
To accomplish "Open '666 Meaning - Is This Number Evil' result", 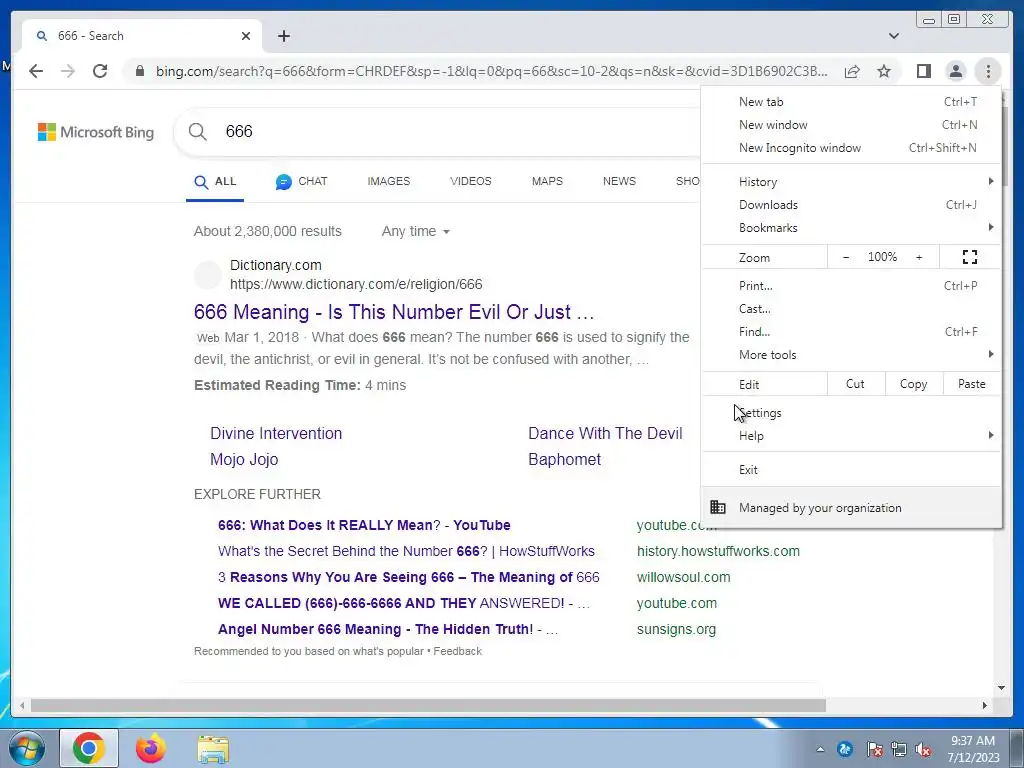I will [x=394, y=312].
